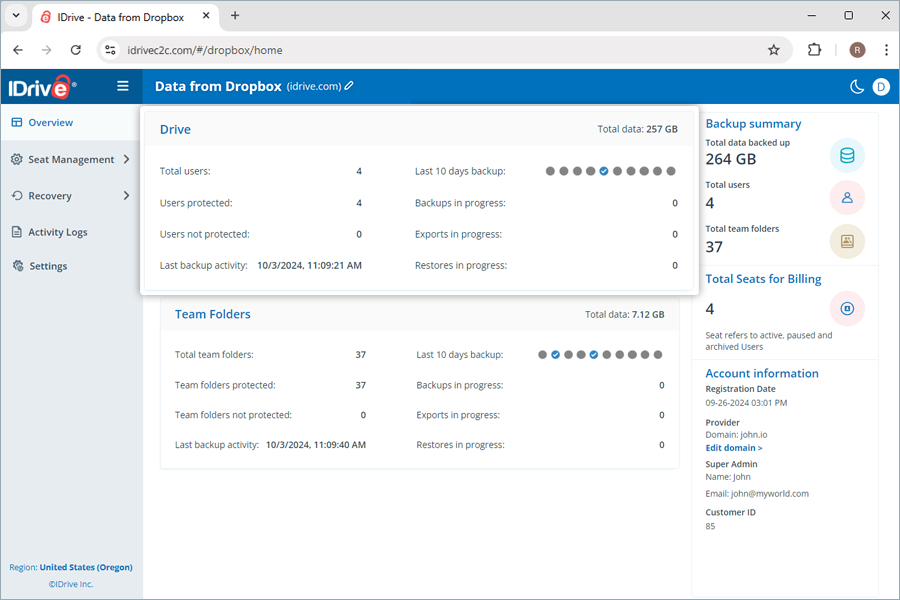The height and width of the screenshot is (600, 900).
Task: Click last Drive last-10-days backup dot
Action: pos(671,171)
